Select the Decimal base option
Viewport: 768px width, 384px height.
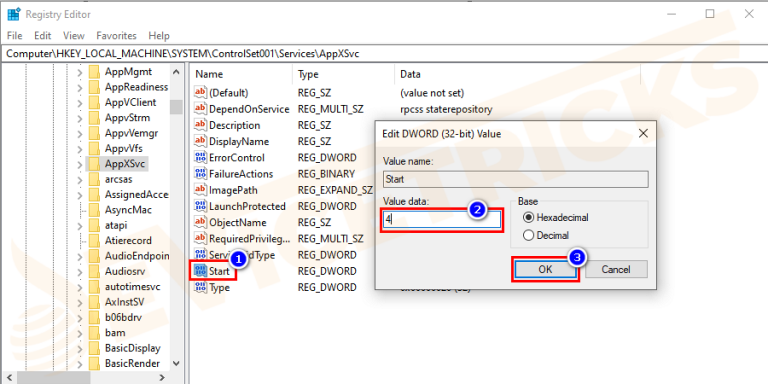546,236
